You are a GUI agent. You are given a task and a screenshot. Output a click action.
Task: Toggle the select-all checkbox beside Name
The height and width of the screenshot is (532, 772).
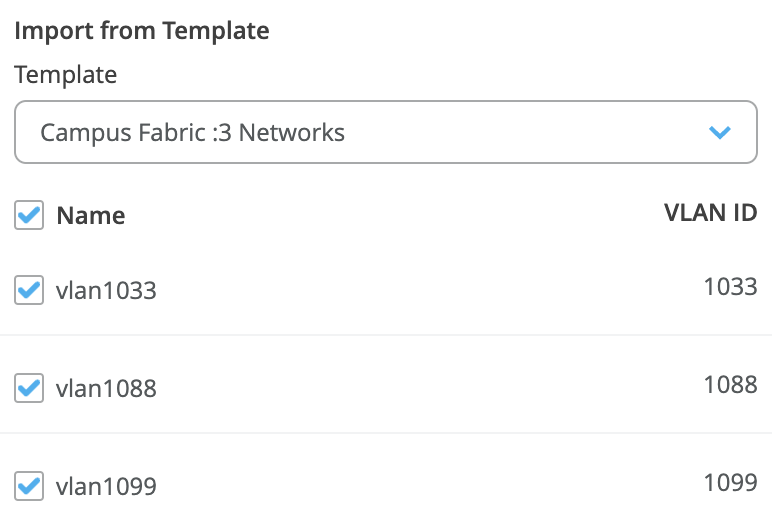29,215
